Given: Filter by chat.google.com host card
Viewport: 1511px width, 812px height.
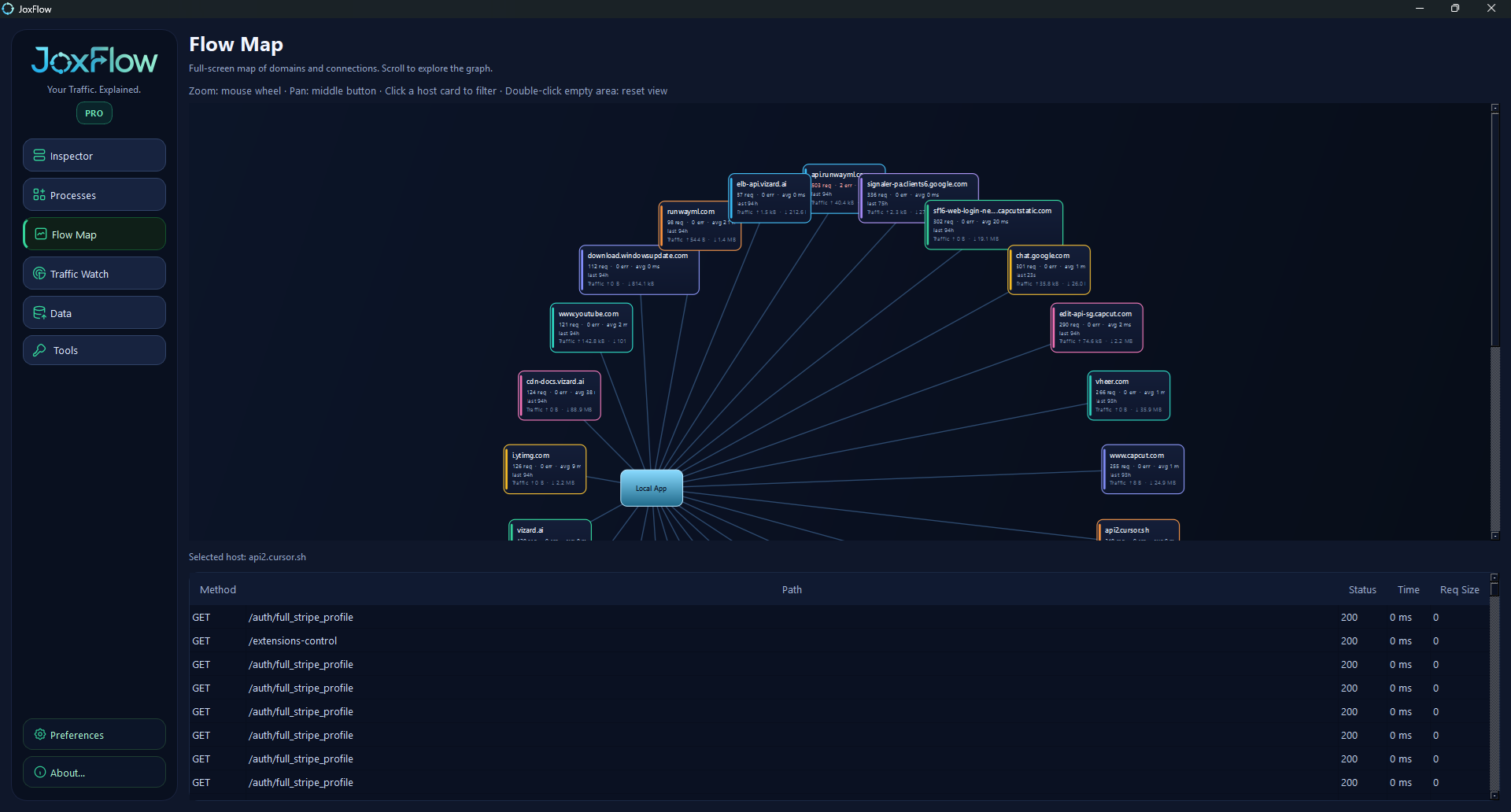Looking at the screenshot, I should tap(1049, 270).
